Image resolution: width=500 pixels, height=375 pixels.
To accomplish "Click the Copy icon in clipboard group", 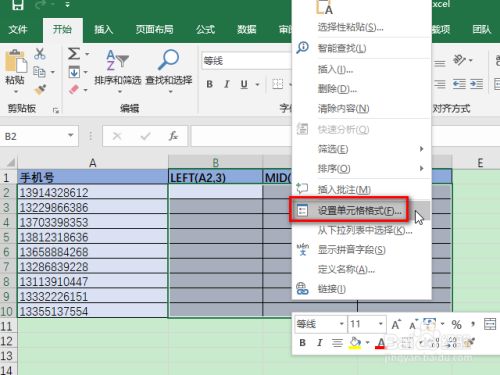I will pyautogui.click(x=39, y=72).
